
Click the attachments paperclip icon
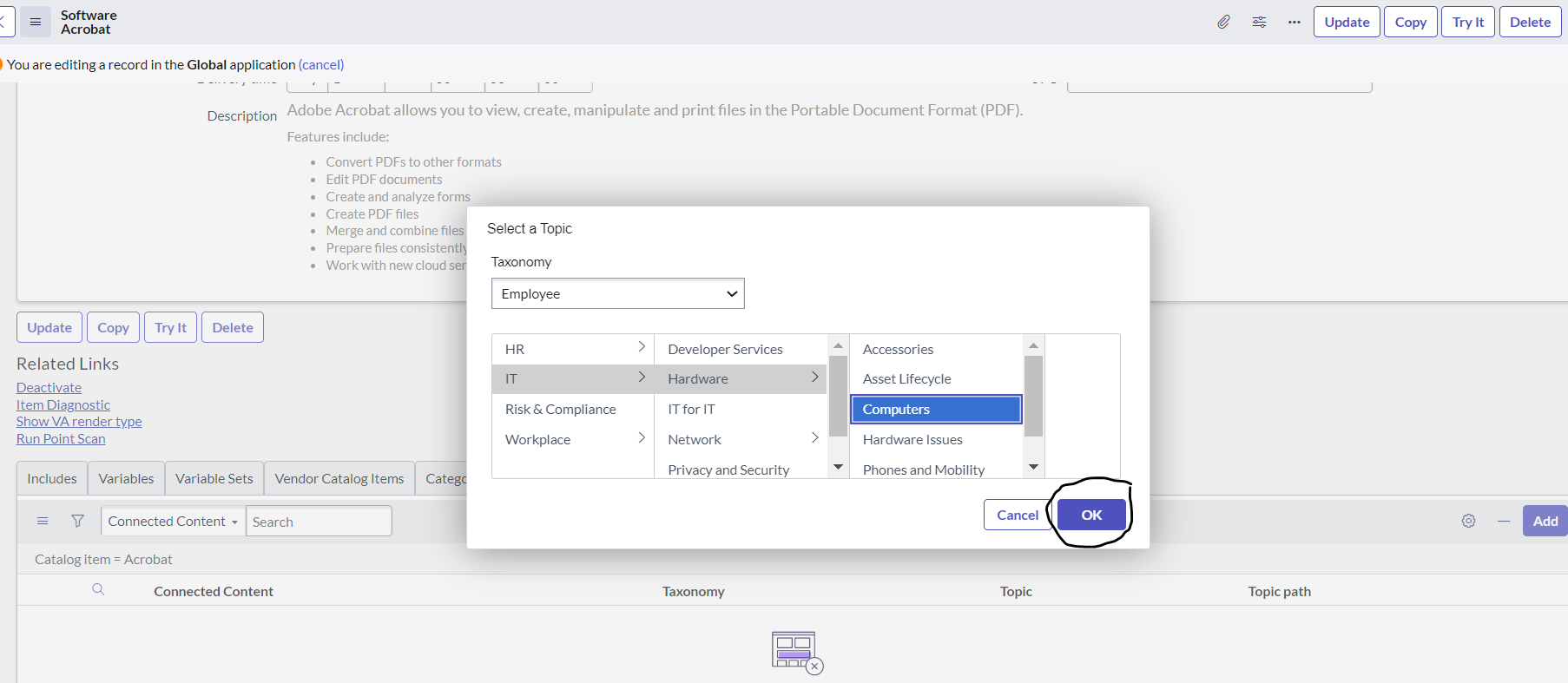point(1223,22)
